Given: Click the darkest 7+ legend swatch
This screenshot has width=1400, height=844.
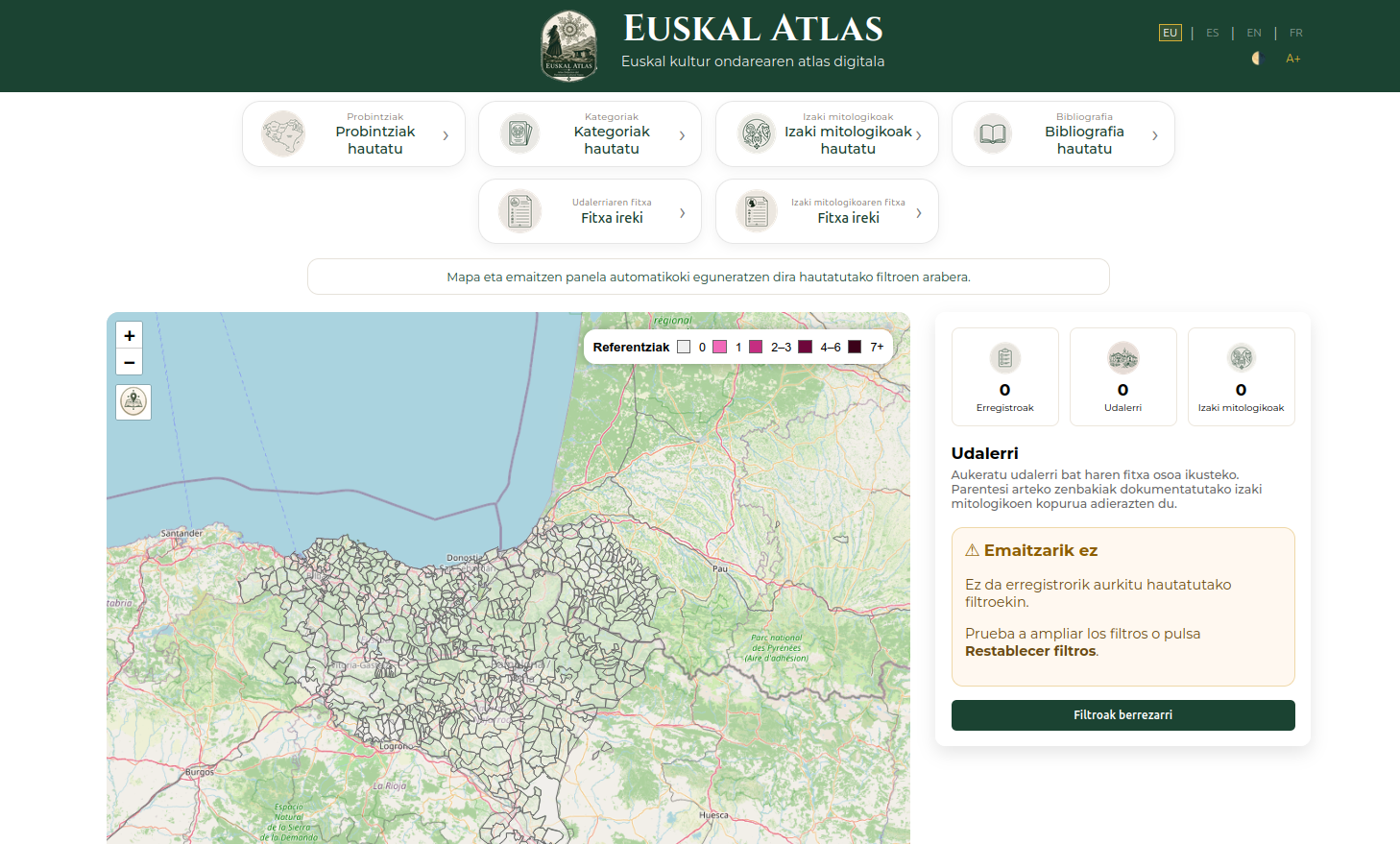Looking at the screenshot, I should [x=855, y=347].
